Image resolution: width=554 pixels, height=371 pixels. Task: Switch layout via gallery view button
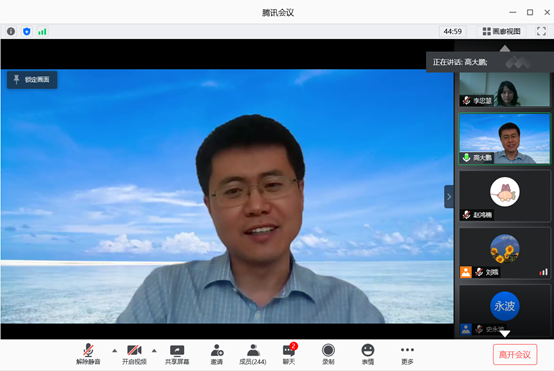(x=501, y=31)
